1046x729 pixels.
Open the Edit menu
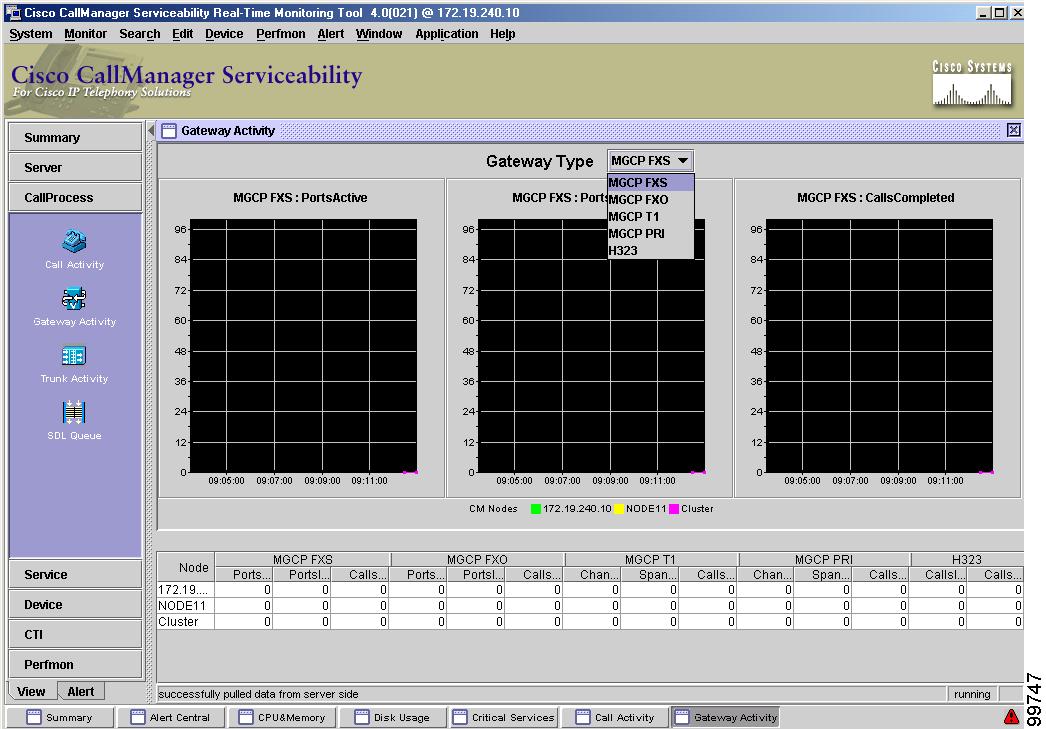coord(182,34)
